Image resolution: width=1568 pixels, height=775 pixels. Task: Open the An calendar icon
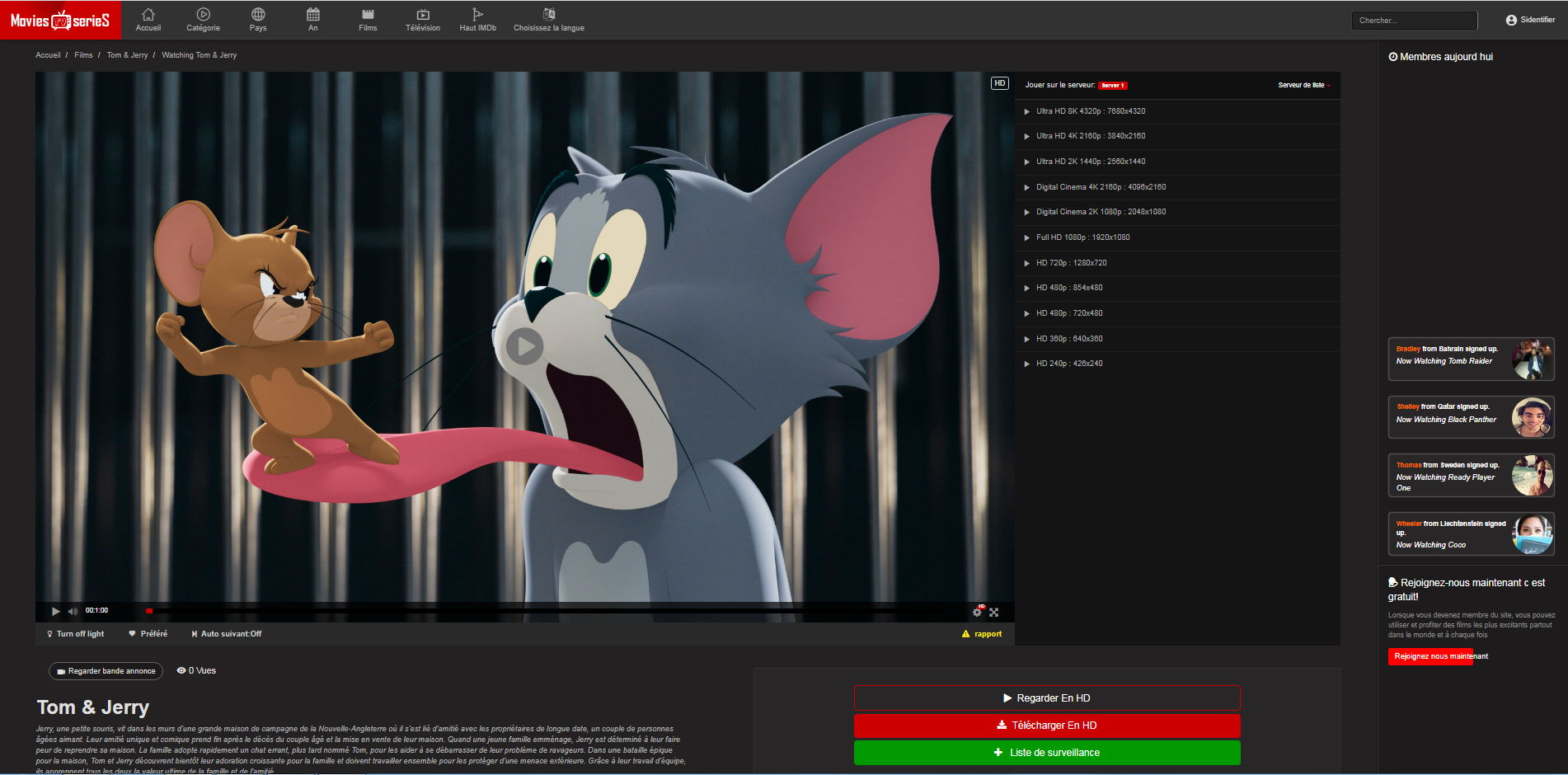click(313, 14)
